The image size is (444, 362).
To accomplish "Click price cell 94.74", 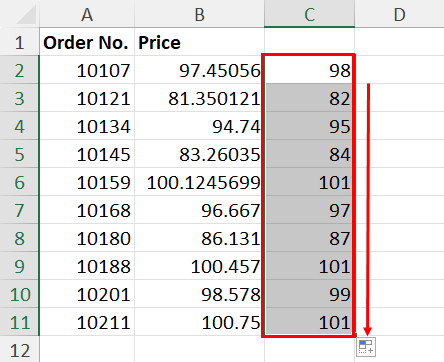I will [x=199, y=126].
